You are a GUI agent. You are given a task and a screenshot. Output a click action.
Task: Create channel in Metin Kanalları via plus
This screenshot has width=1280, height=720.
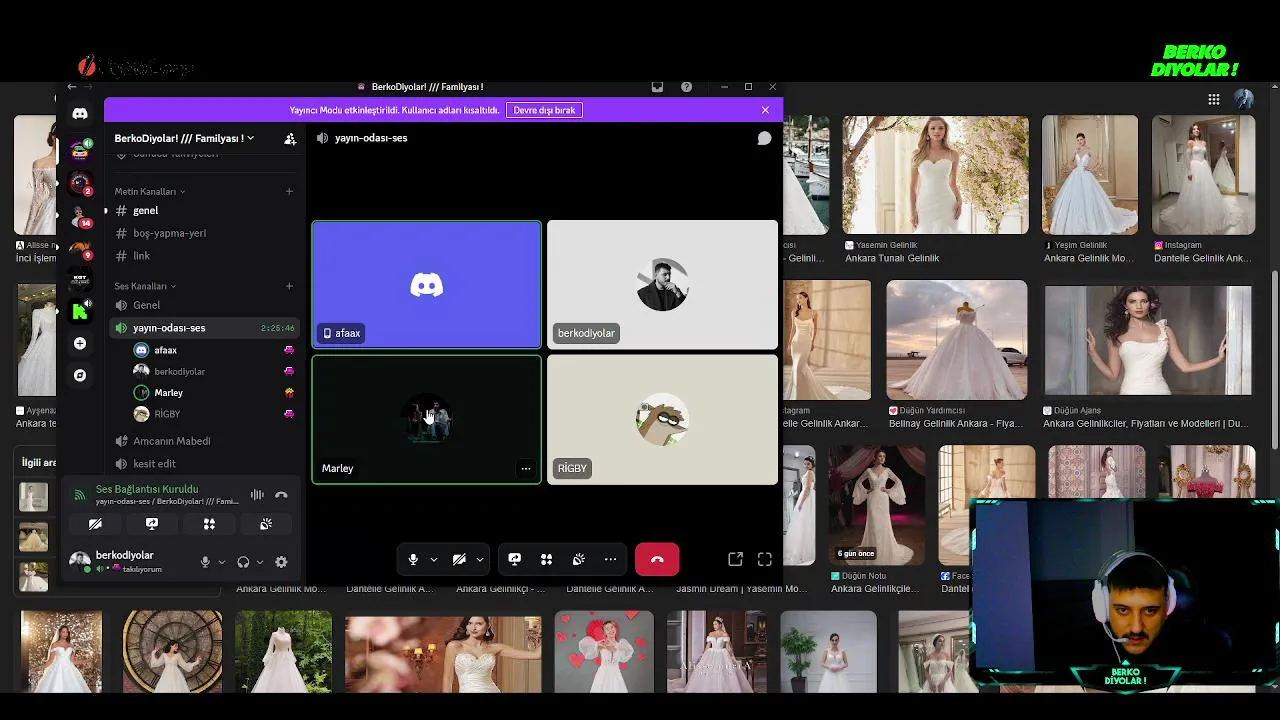click(289, 191)
